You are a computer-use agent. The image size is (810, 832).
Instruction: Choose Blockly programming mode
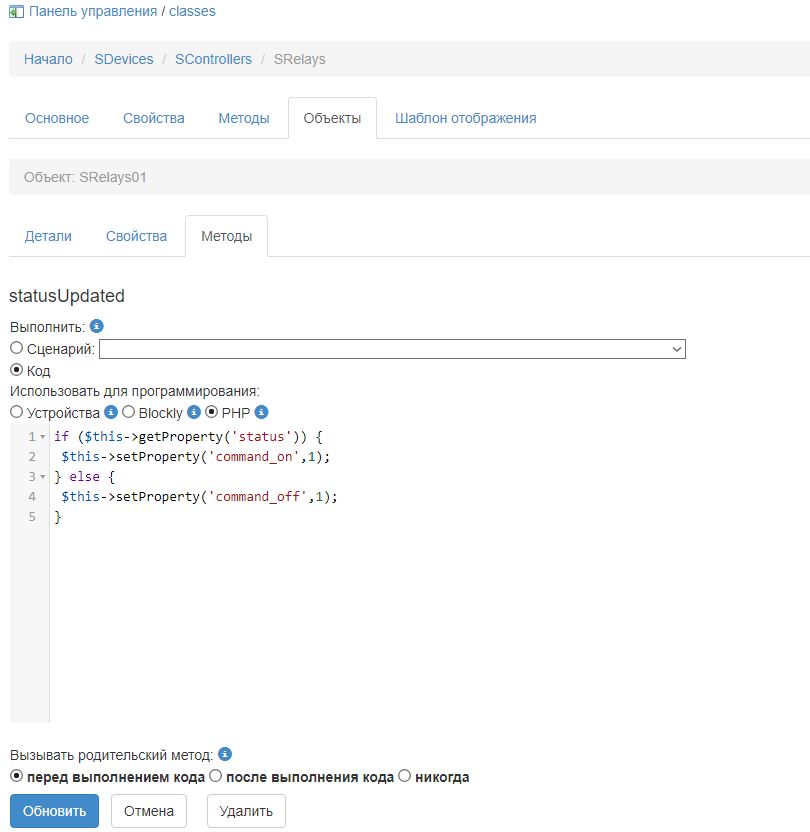pos(128,412)
